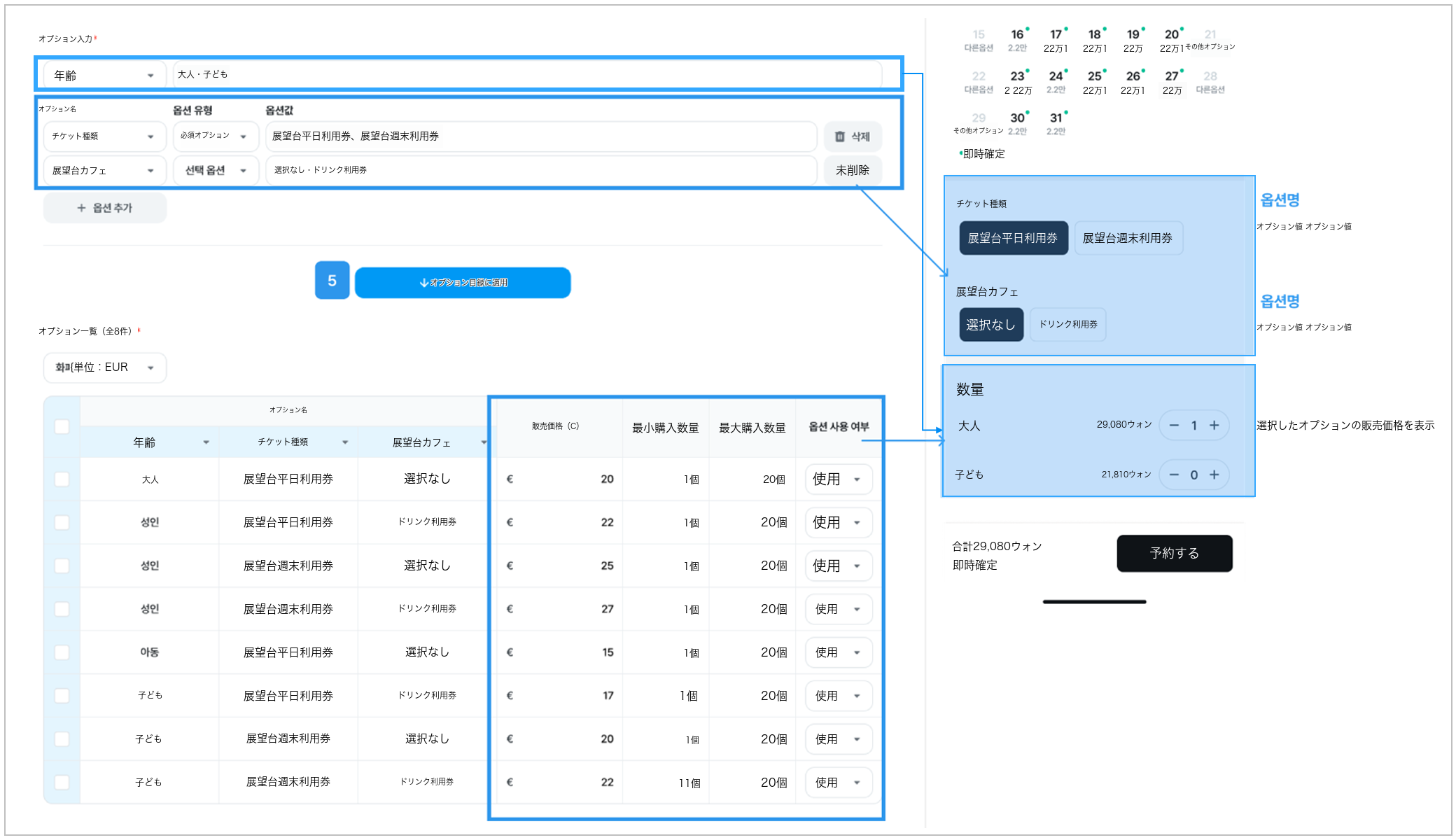
Task: Open the 展望台カフェ option name dropdown
Action: coord(105,170)
